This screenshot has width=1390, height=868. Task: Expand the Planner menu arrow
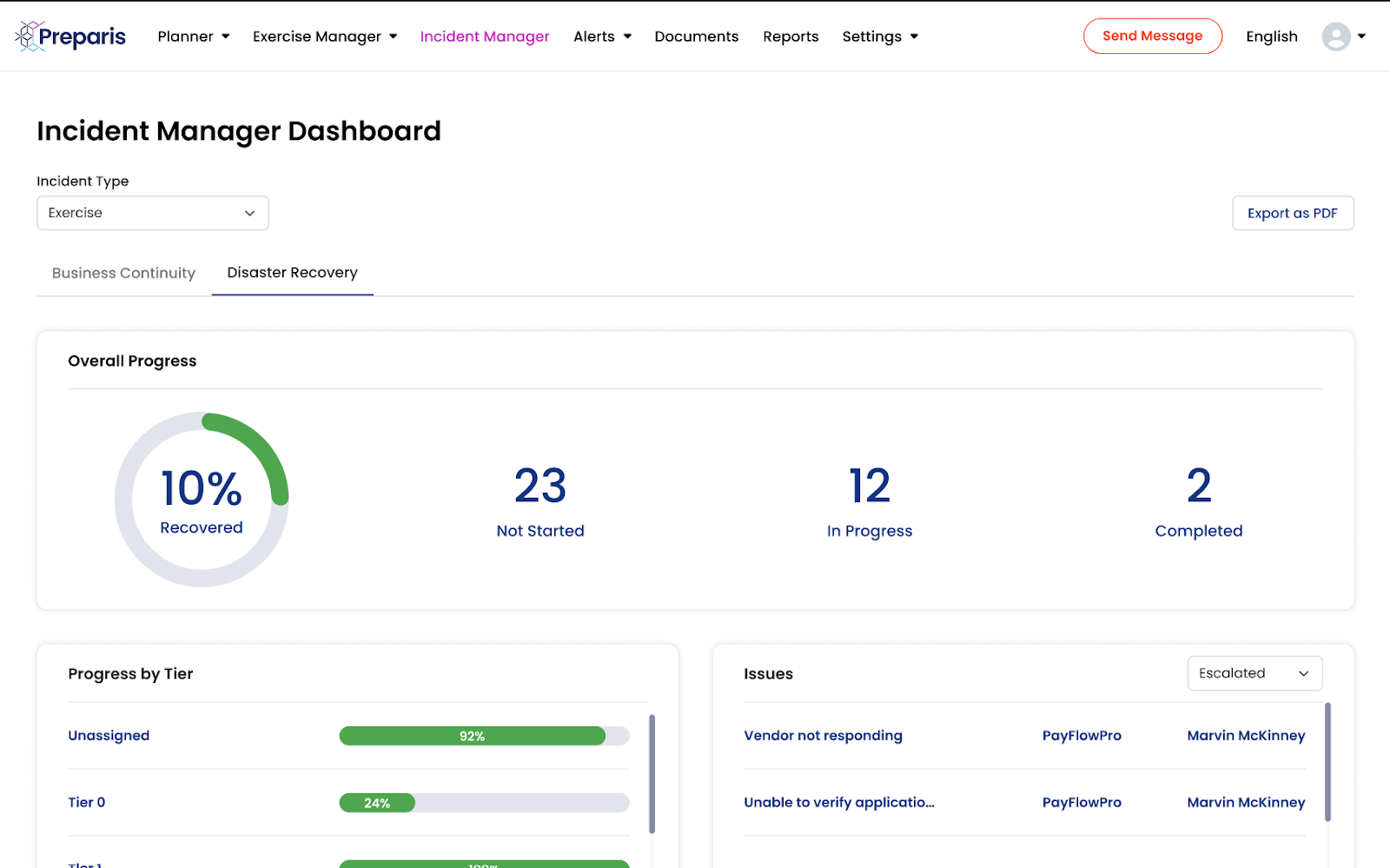pos(225,36)
